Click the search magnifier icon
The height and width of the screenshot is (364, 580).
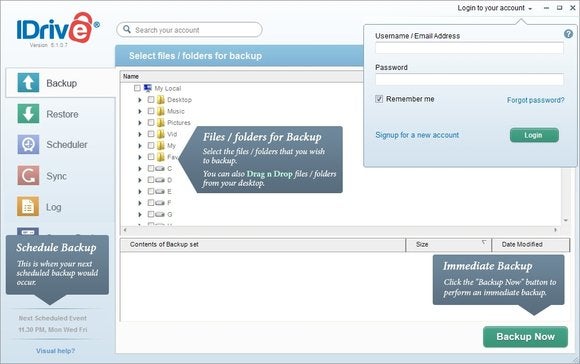127,29
